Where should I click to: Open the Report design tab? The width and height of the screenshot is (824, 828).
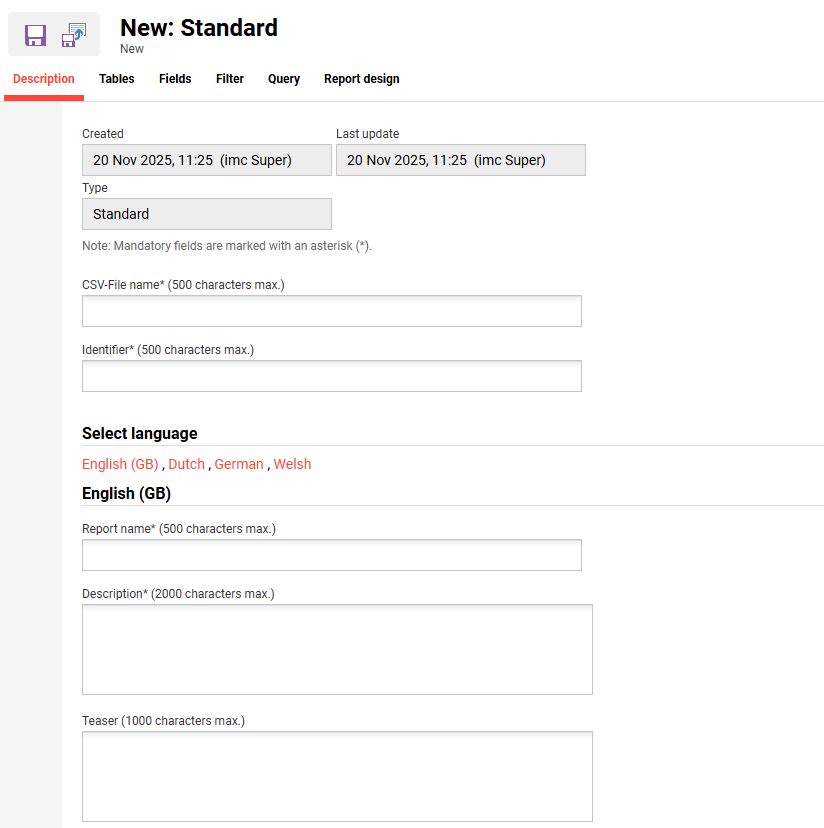tap(361, 79)
